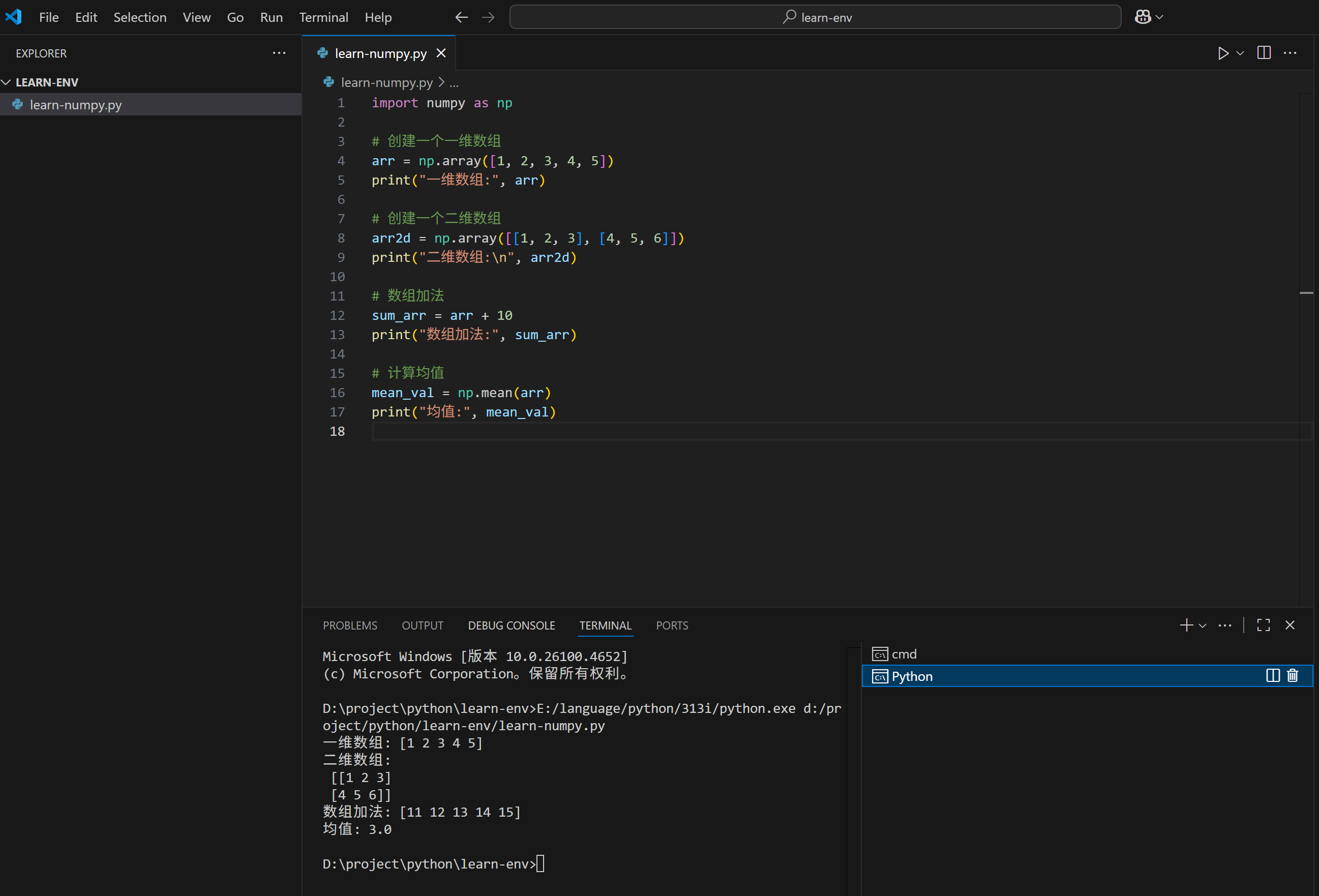Kill the Python terminal with trash icon
1319x896 pixels.
(x=1293, y=675)
